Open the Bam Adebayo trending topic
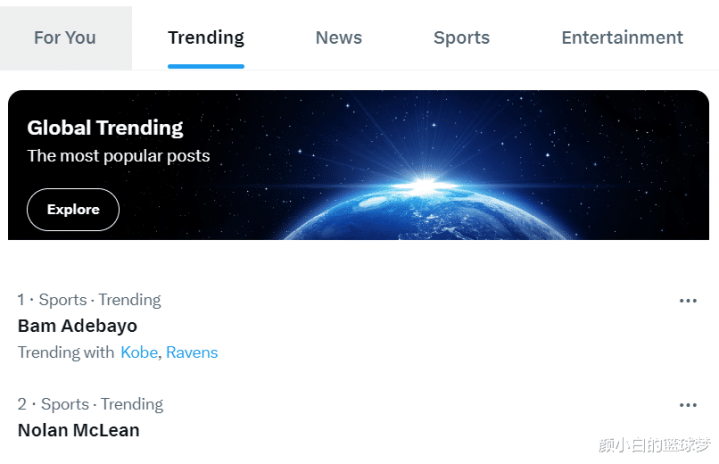Screen dimensions: 719x464 pos(78,326)
